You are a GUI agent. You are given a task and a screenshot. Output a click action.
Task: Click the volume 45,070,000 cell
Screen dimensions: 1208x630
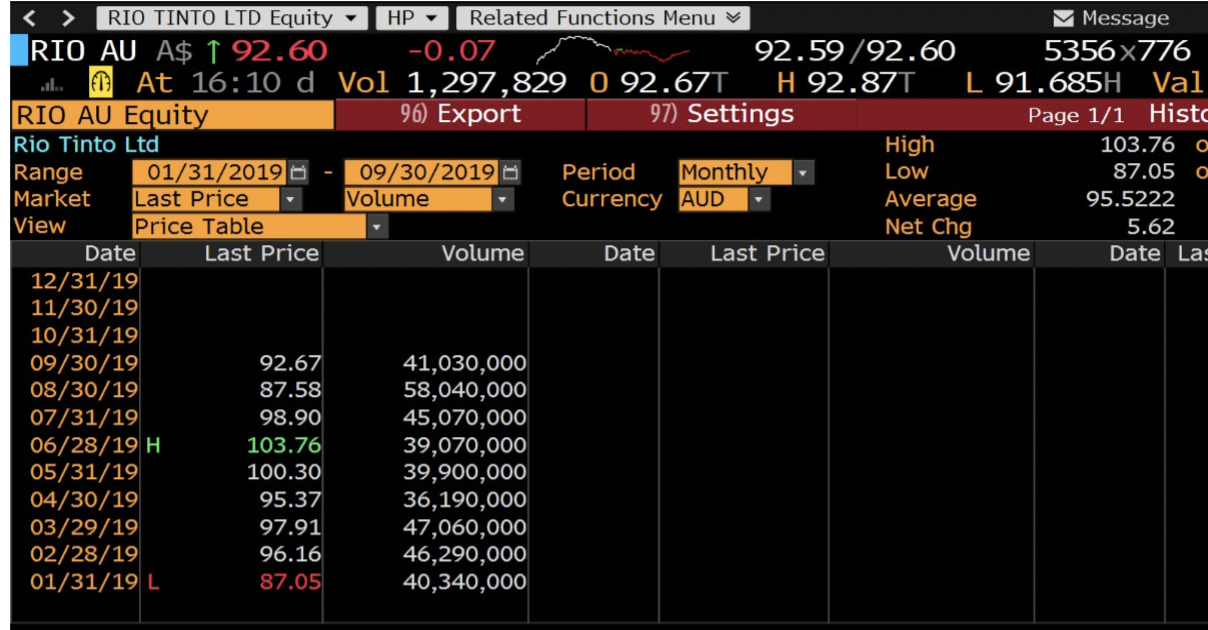(465, 417)
